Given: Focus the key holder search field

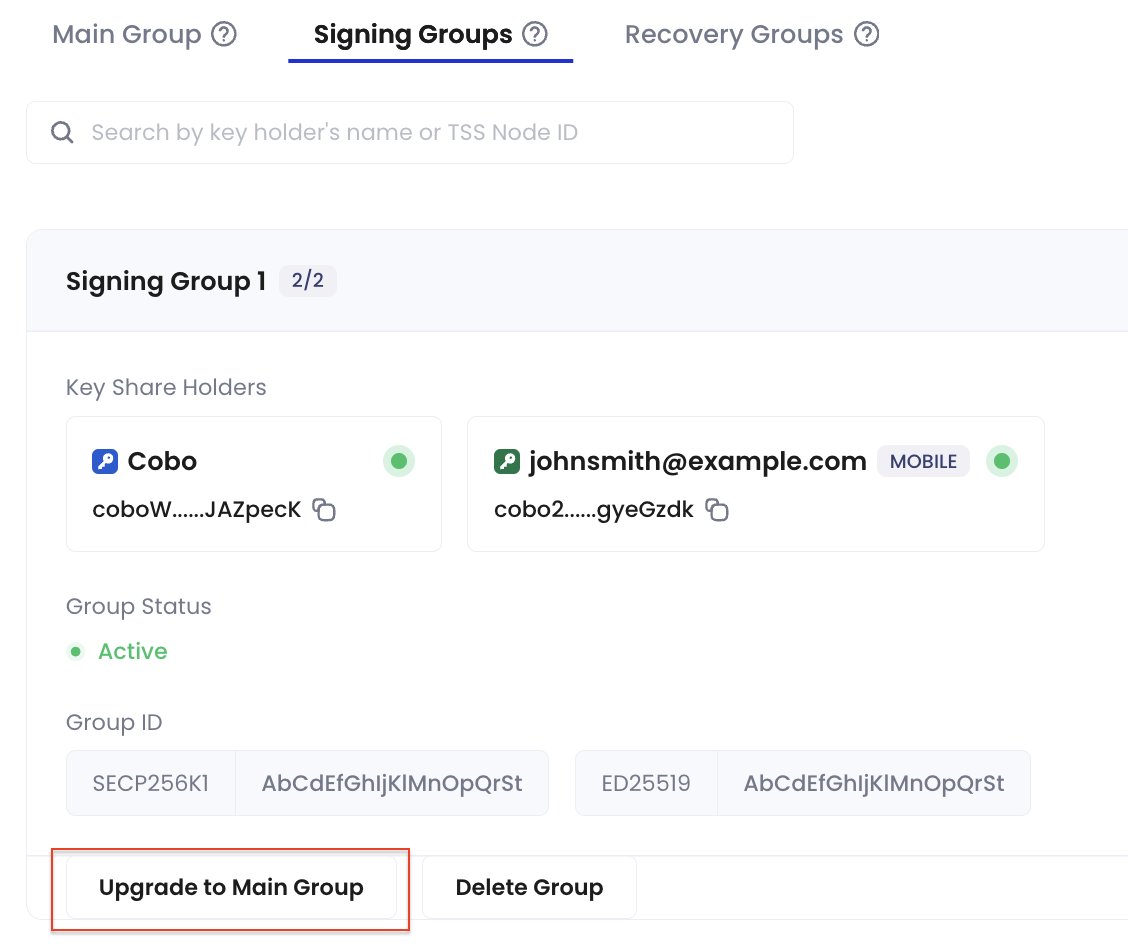Looking at the screenshot, I should pos(410,132).
